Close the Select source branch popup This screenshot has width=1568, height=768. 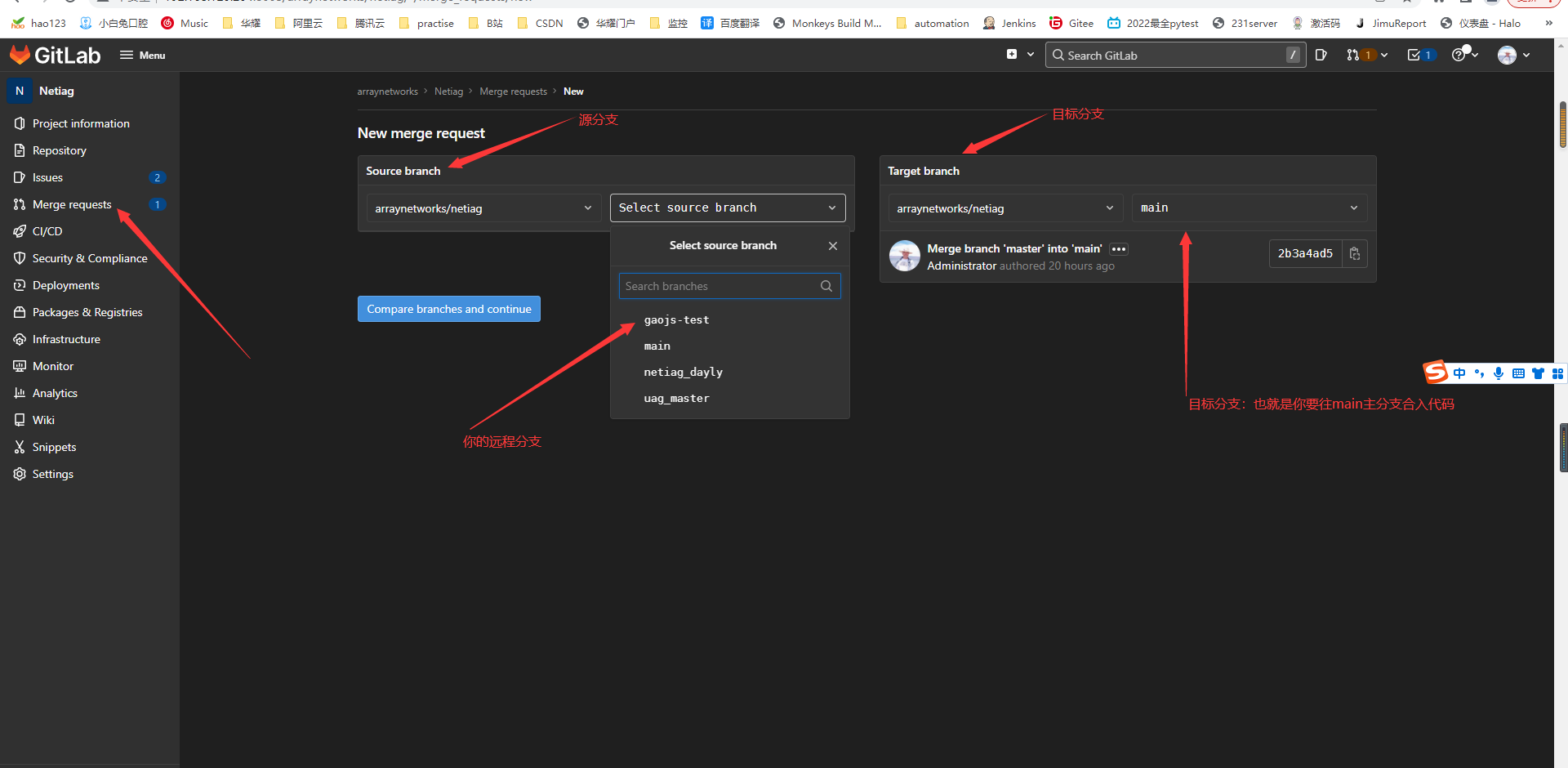coord(833,246)
